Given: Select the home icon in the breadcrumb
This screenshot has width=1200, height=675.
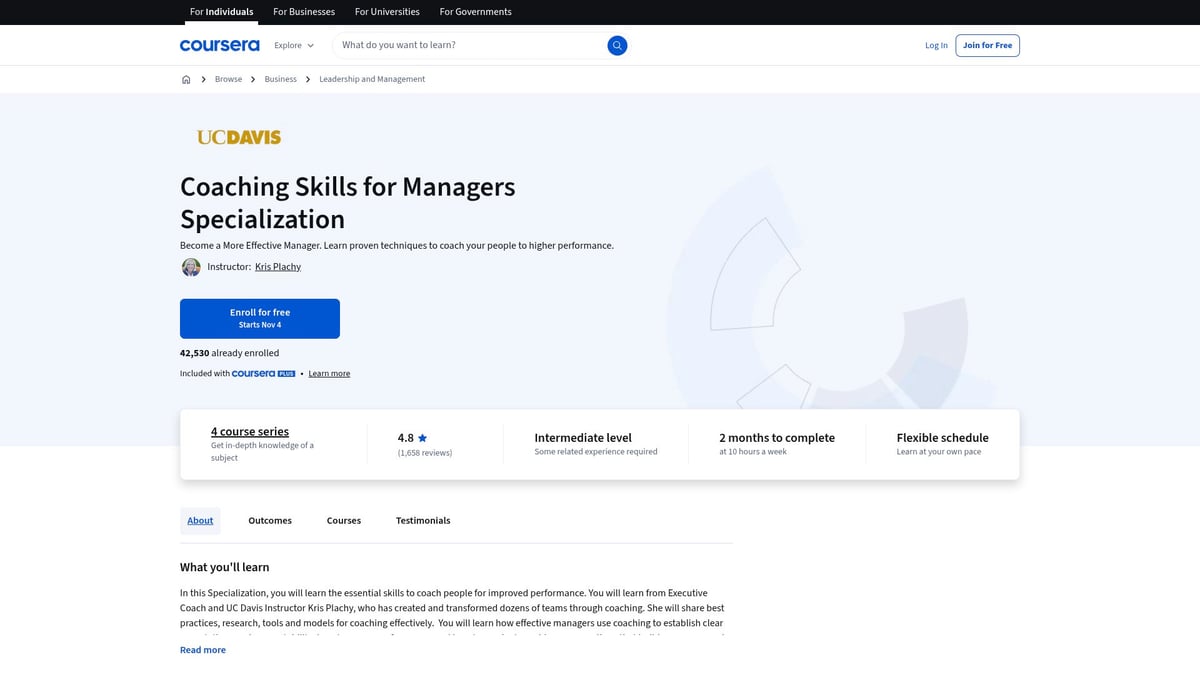Looking at the screenshot, I should pyautogui.click(x=186, y=78).
